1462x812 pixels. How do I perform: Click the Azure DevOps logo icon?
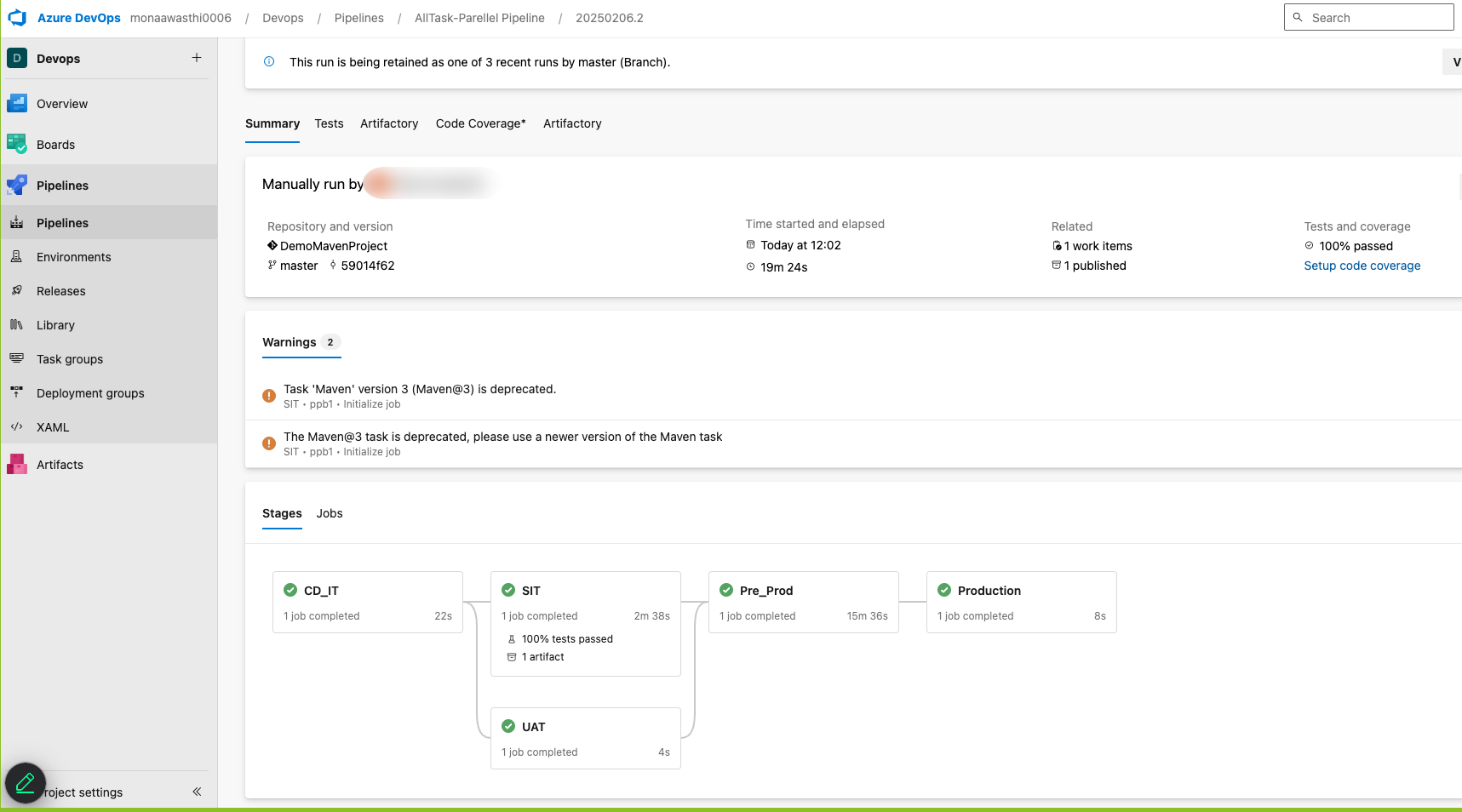click(17, 18)
